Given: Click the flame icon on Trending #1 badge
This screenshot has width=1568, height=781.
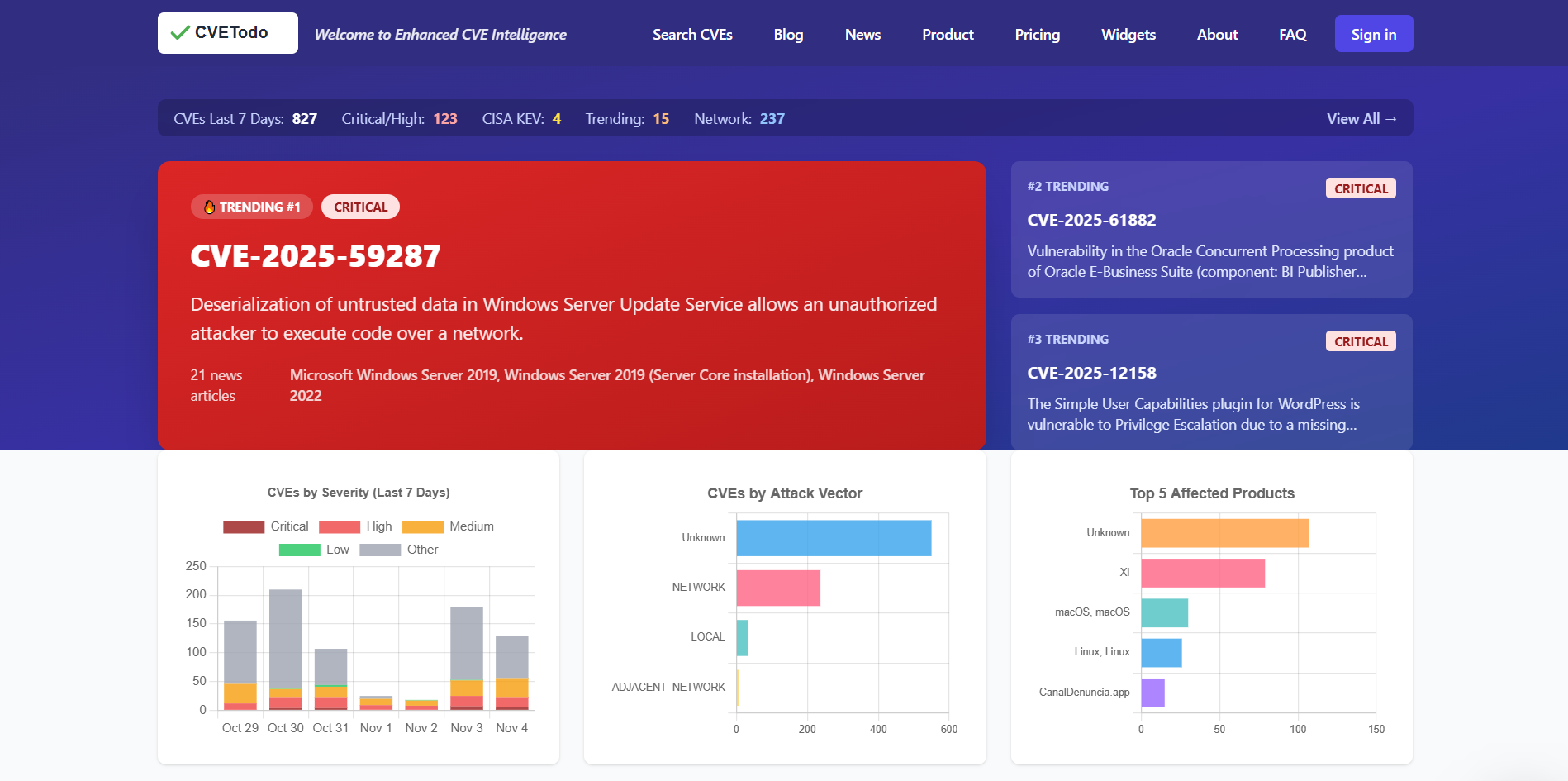Looking at the screenshot, I should pyautogui.click(x=208, y=207).
